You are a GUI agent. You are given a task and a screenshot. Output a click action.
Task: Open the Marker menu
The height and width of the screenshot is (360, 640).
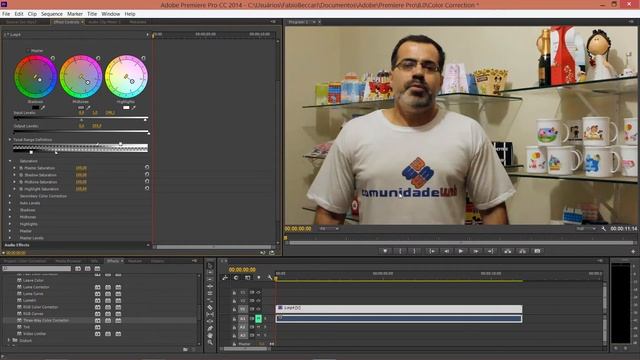pos(75,14)
